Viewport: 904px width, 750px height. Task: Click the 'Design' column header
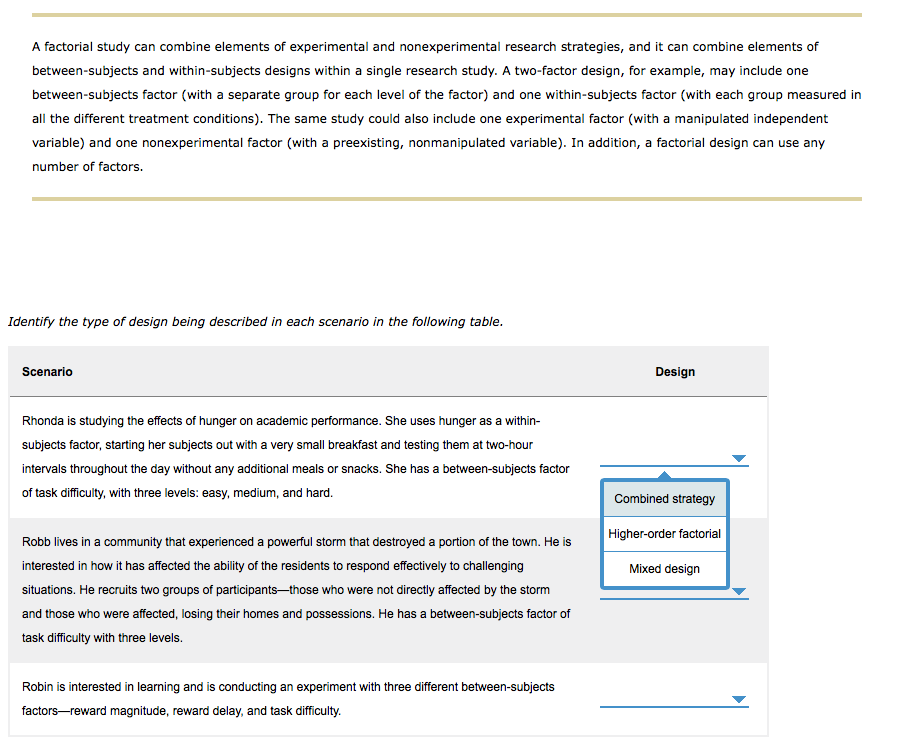[x=675, y=371]
